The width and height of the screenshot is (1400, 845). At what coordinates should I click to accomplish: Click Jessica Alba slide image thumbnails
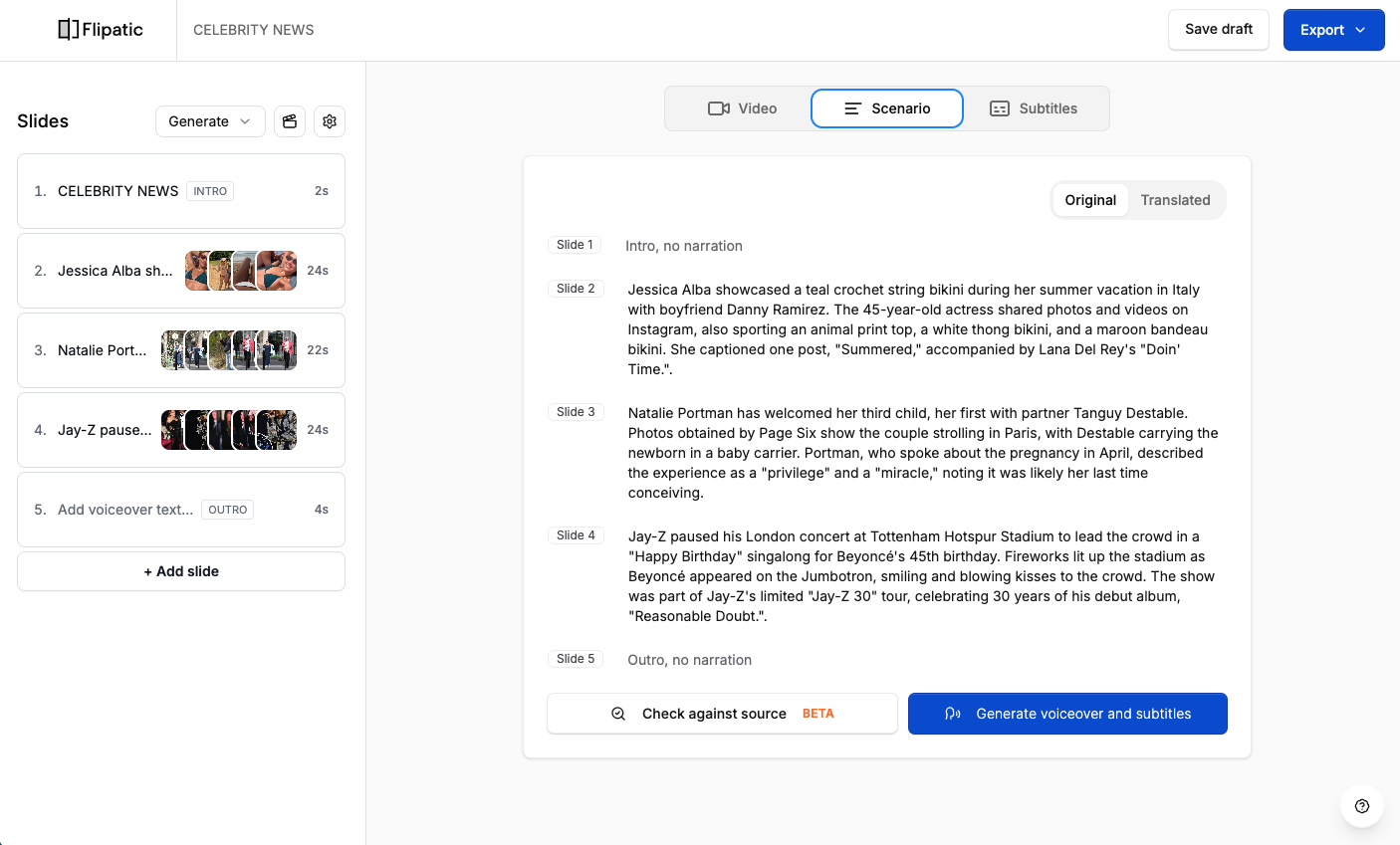[241, 271]
